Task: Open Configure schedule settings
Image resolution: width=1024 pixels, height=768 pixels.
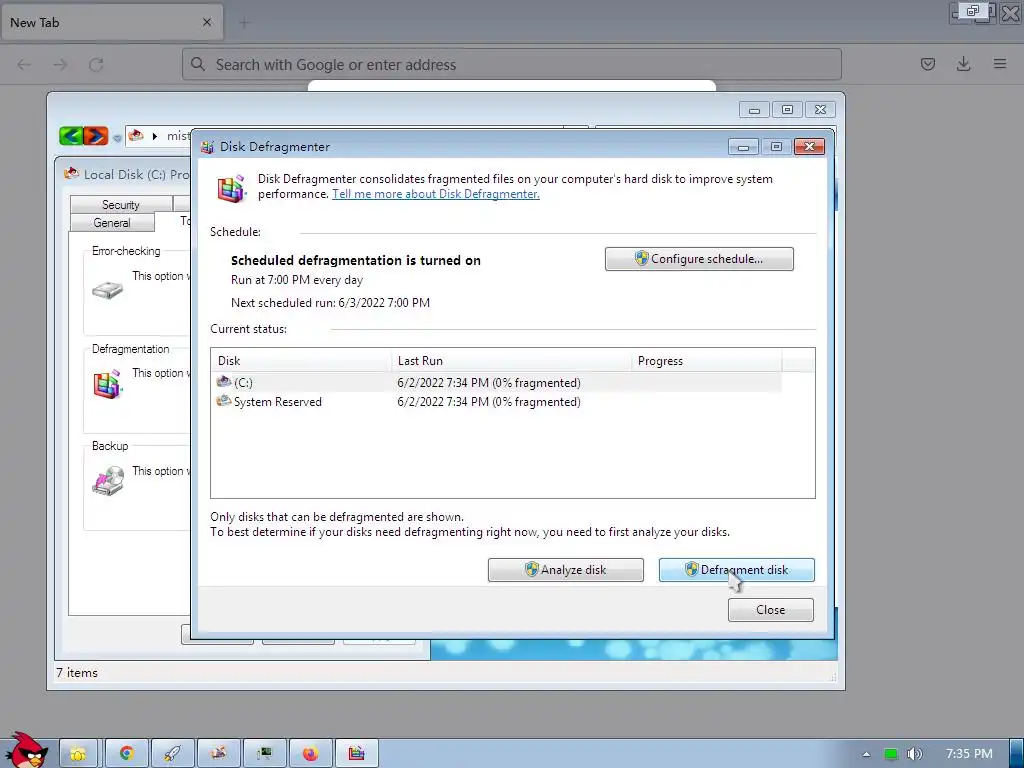Action: point(699,259)
